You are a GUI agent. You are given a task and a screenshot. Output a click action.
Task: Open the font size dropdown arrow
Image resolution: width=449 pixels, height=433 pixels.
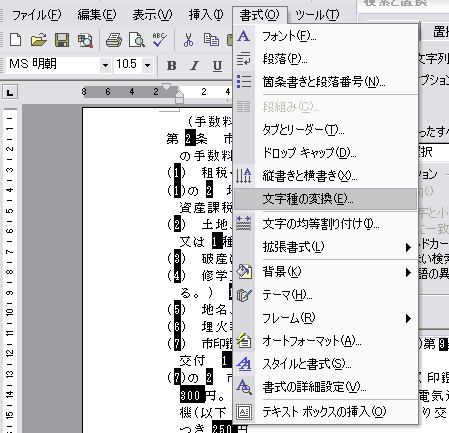pyautogui.click(x=148, y=65)
